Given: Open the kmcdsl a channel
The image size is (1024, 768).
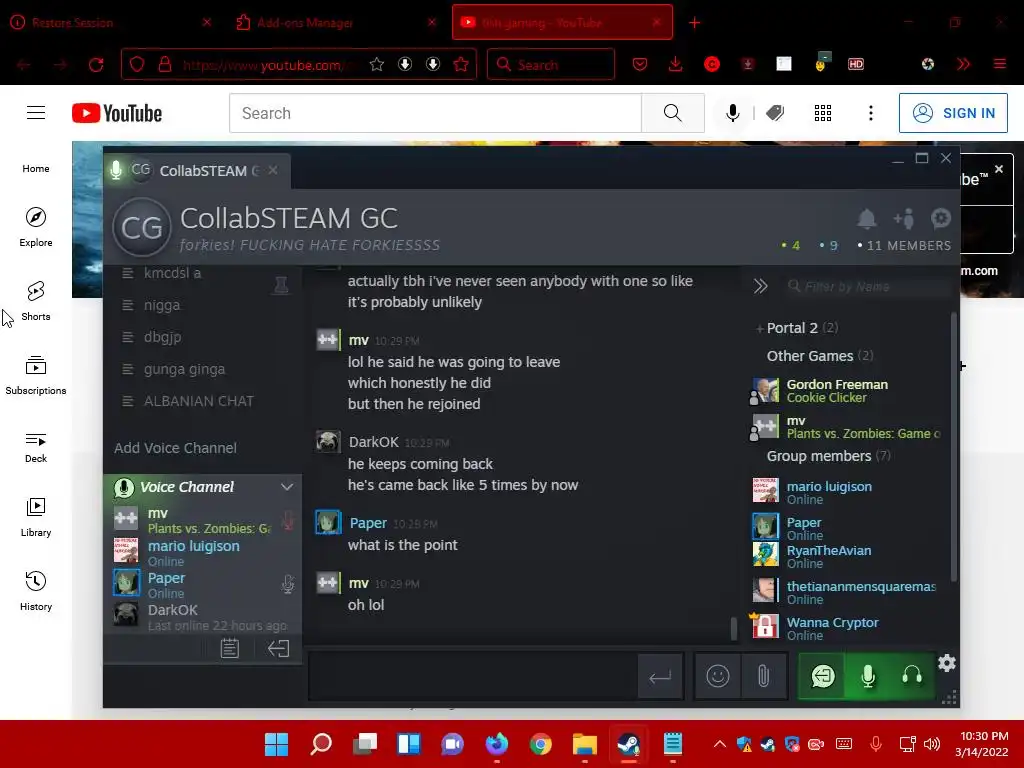Looking at the screenshot, I should point(172,273).
